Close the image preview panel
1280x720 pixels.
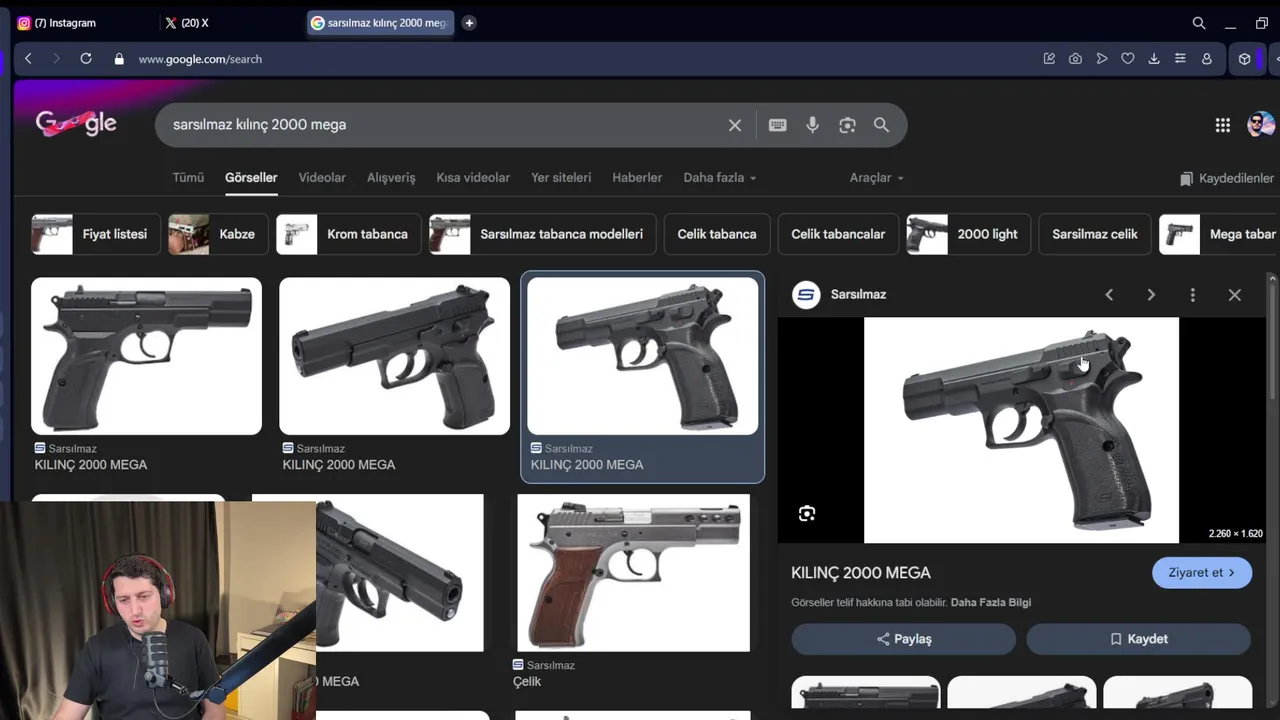pos(1234,295)
